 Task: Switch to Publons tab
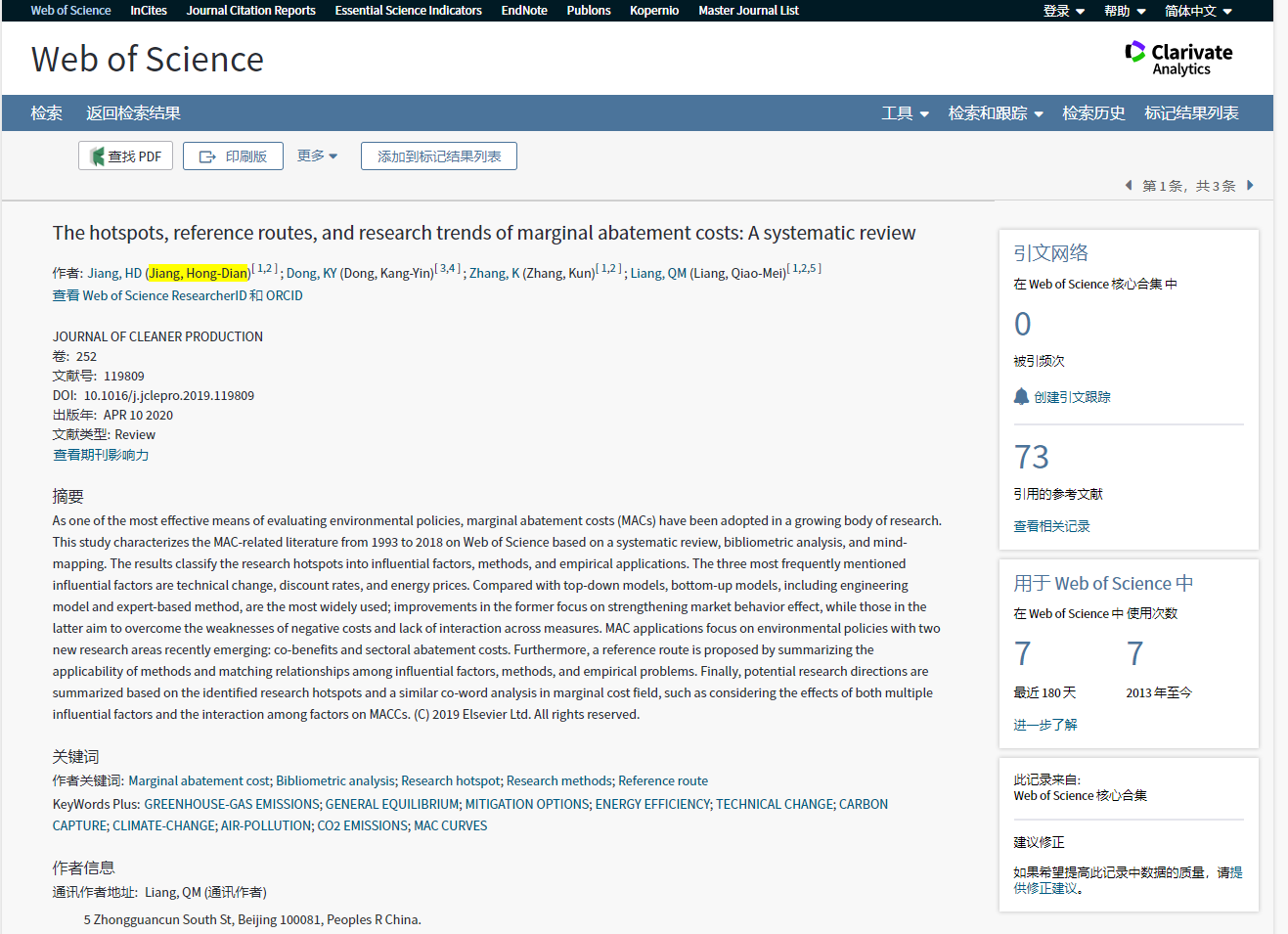coord(589,11)
